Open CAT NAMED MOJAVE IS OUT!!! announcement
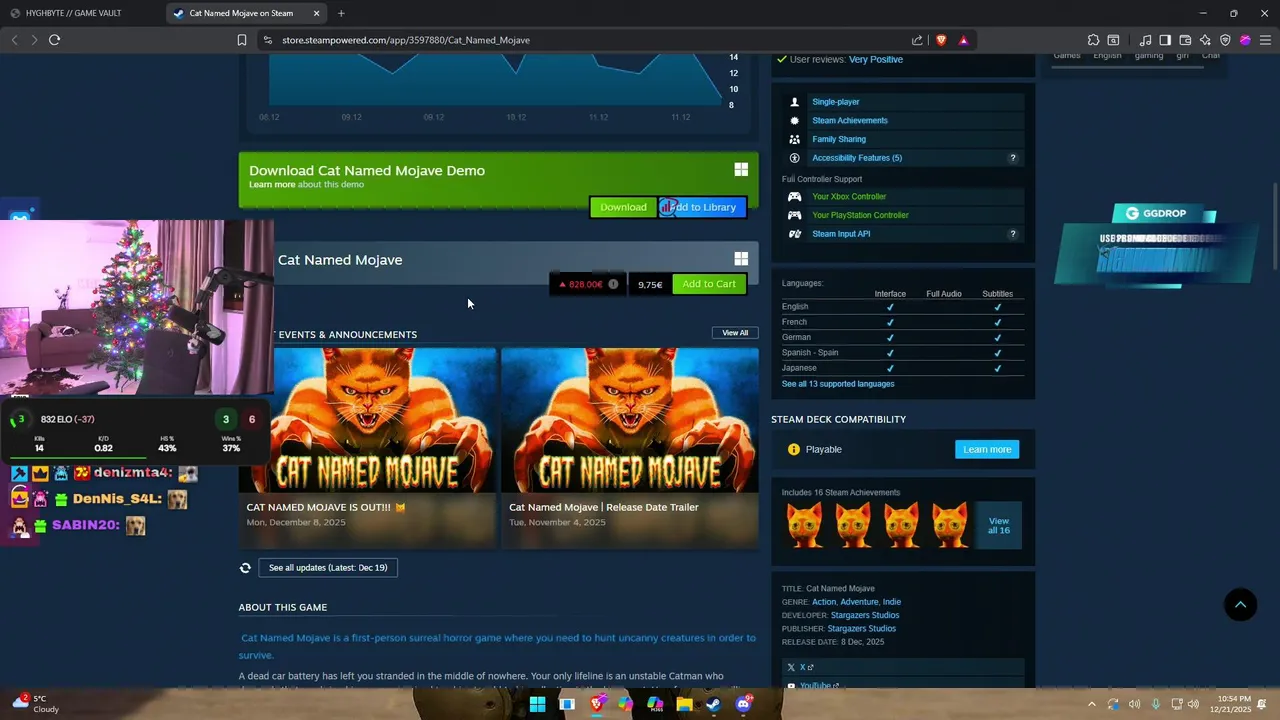This screenshot has width=1280, height=720. point(367,447)
